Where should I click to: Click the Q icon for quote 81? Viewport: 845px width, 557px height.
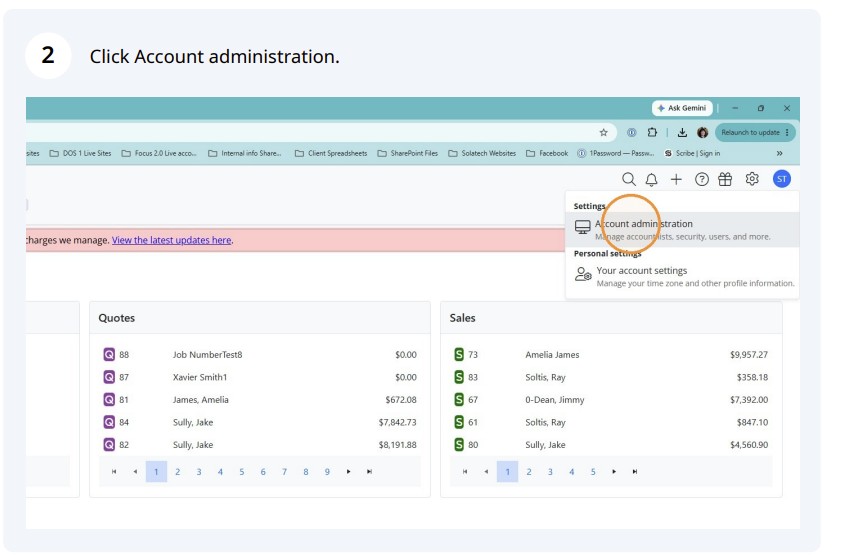[x=109, y=400]
